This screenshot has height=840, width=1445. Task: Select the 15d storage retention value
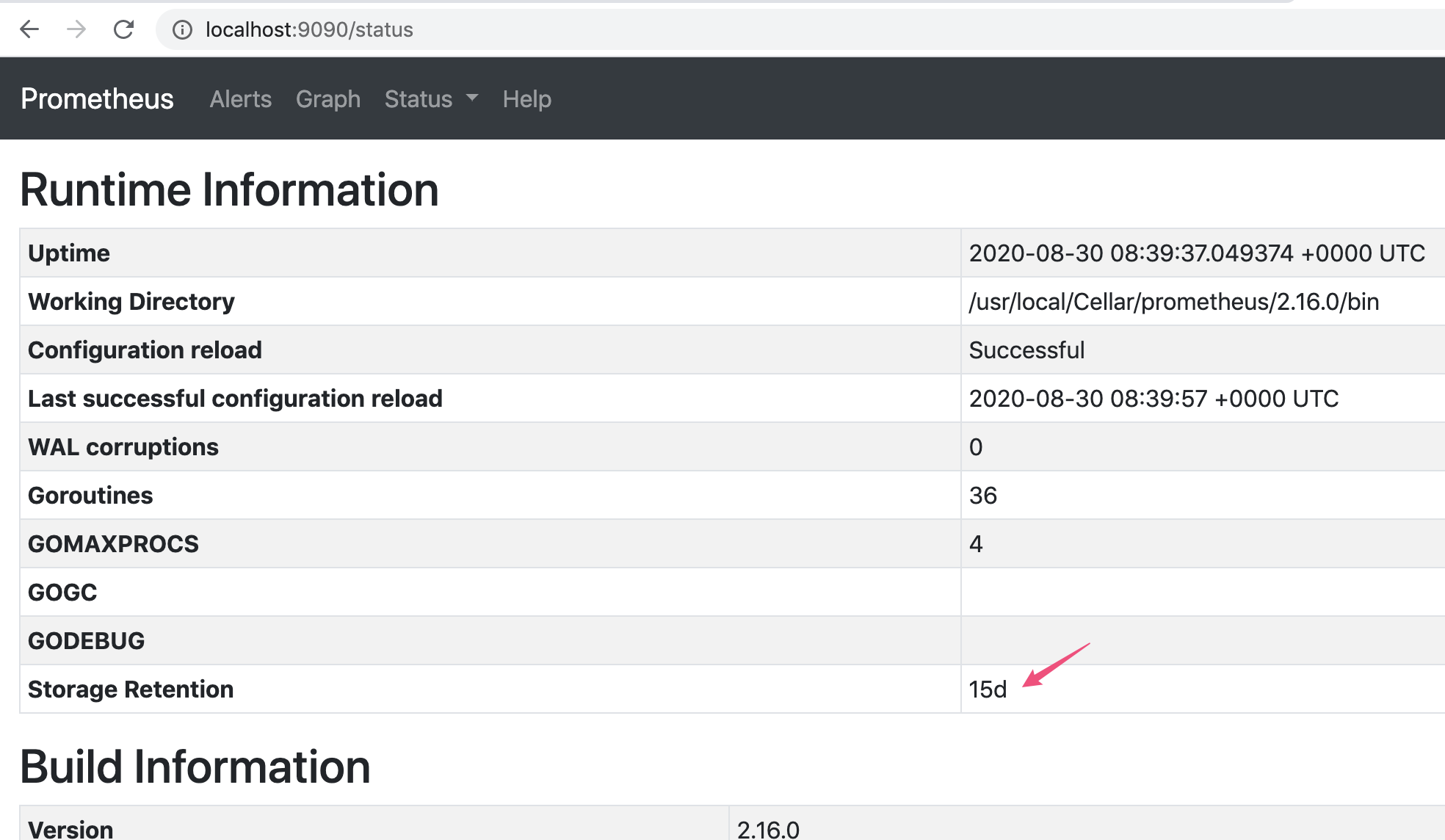point(988,689)
